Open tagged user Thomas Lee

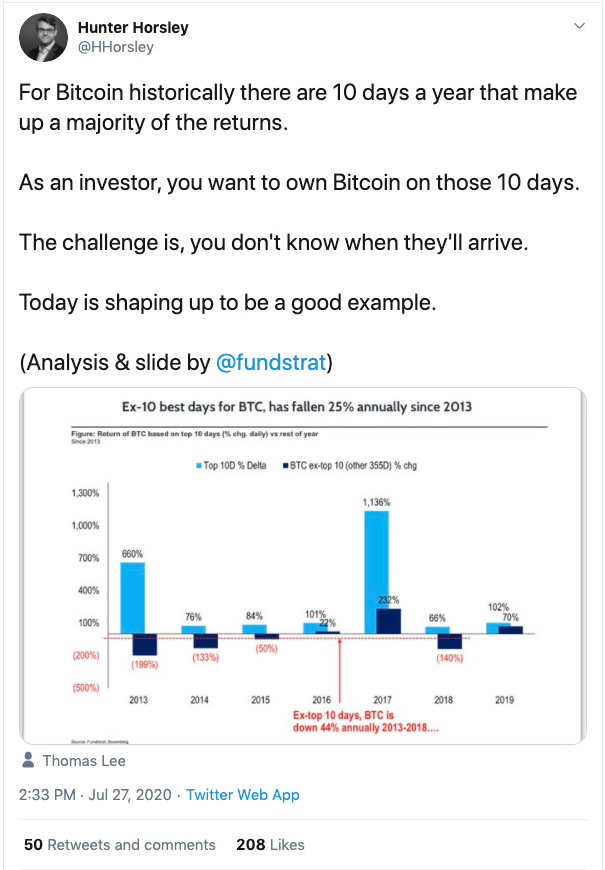[84, 761]
